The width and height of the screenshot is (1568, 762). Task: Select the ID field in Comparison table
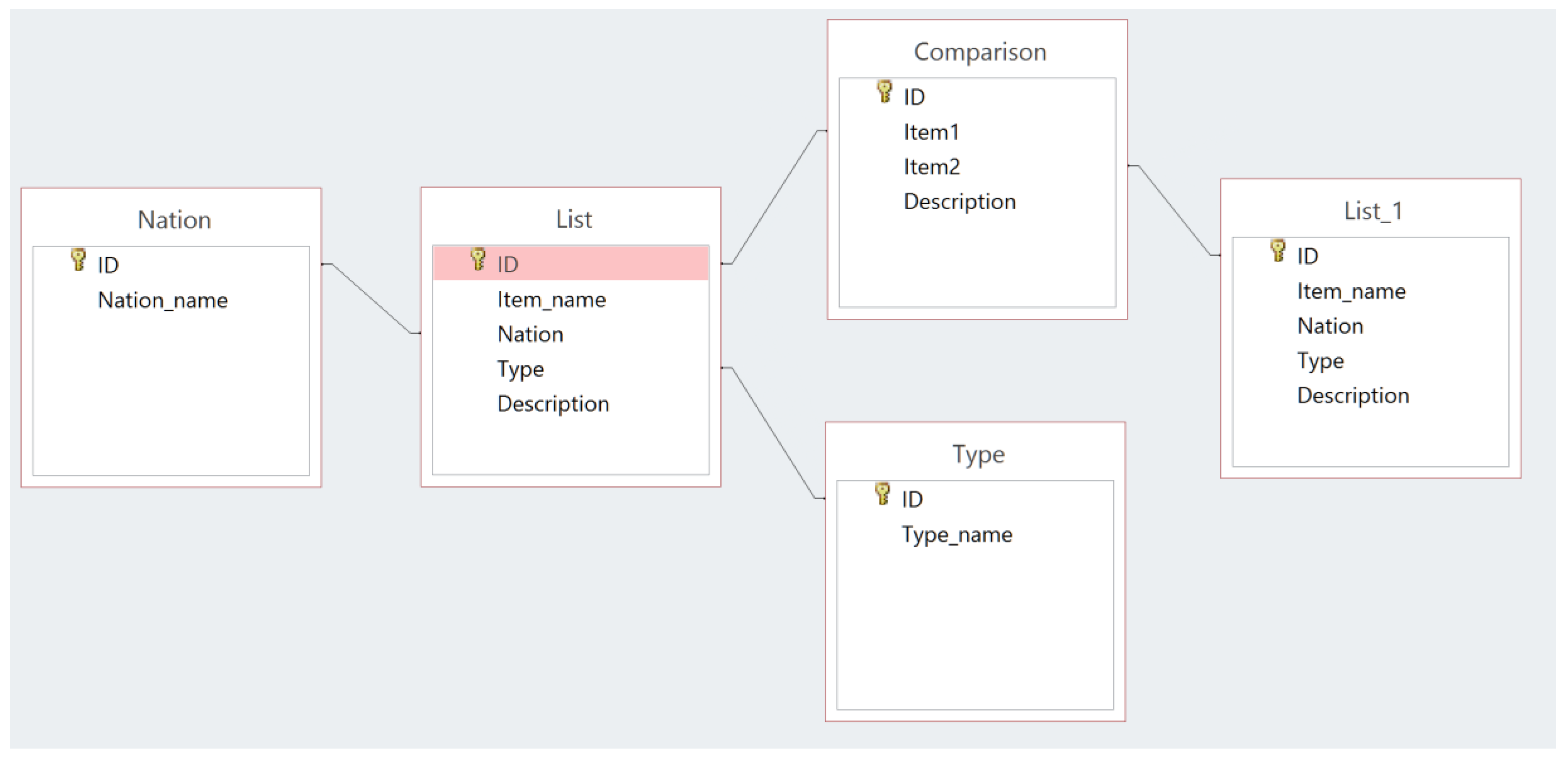(914, 97)
